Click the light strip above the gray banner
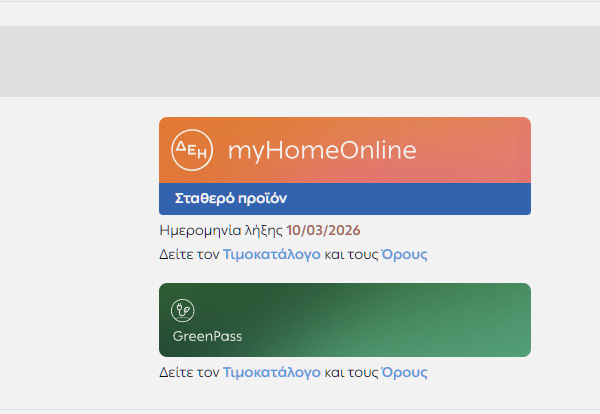Image resolution: width=600 pixels, height=414 pixels. click(300, 14)
